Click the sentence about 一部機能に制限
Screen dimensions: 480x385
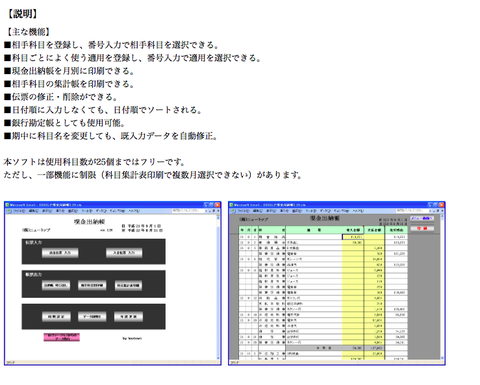153,175
